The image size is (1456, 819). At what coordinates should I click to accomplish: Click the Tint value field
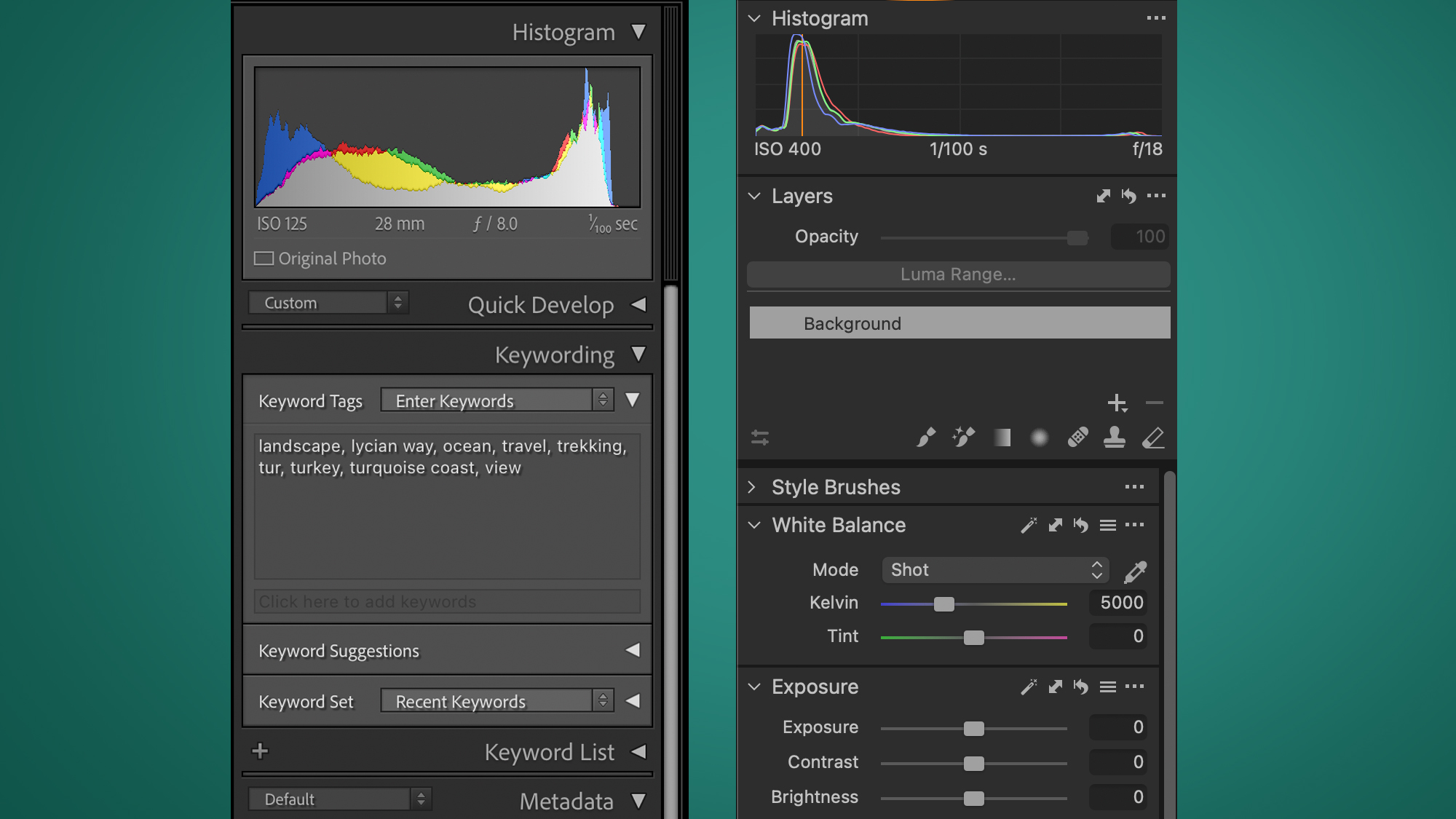1119,636
